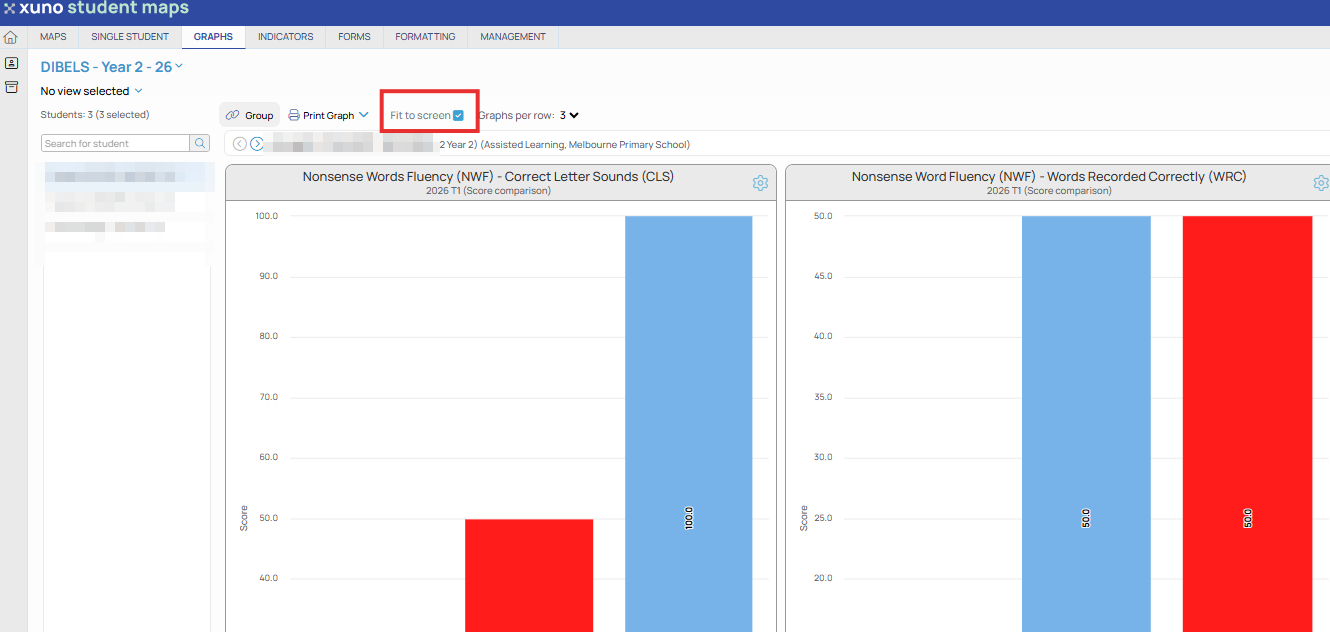Click the red bar in CLS graph

point(529,575)
